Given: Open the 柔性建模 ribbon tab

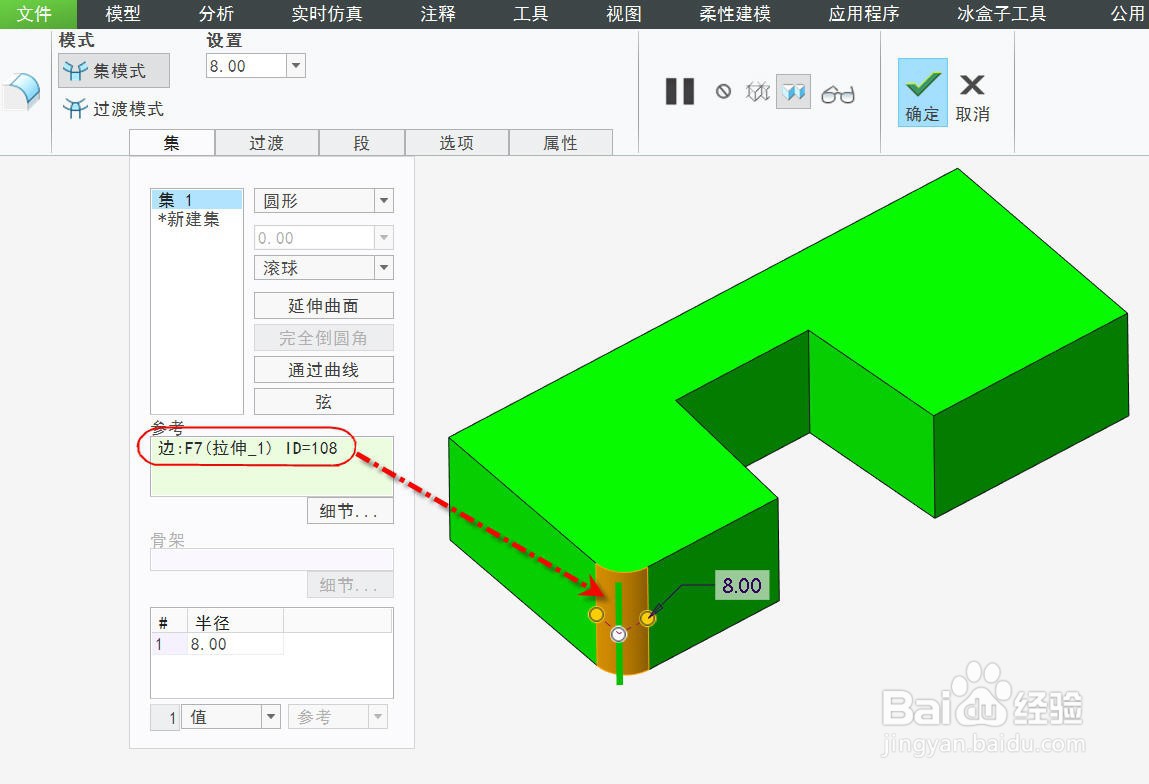Looking at the screenshot, I should [x=733, y=14].
